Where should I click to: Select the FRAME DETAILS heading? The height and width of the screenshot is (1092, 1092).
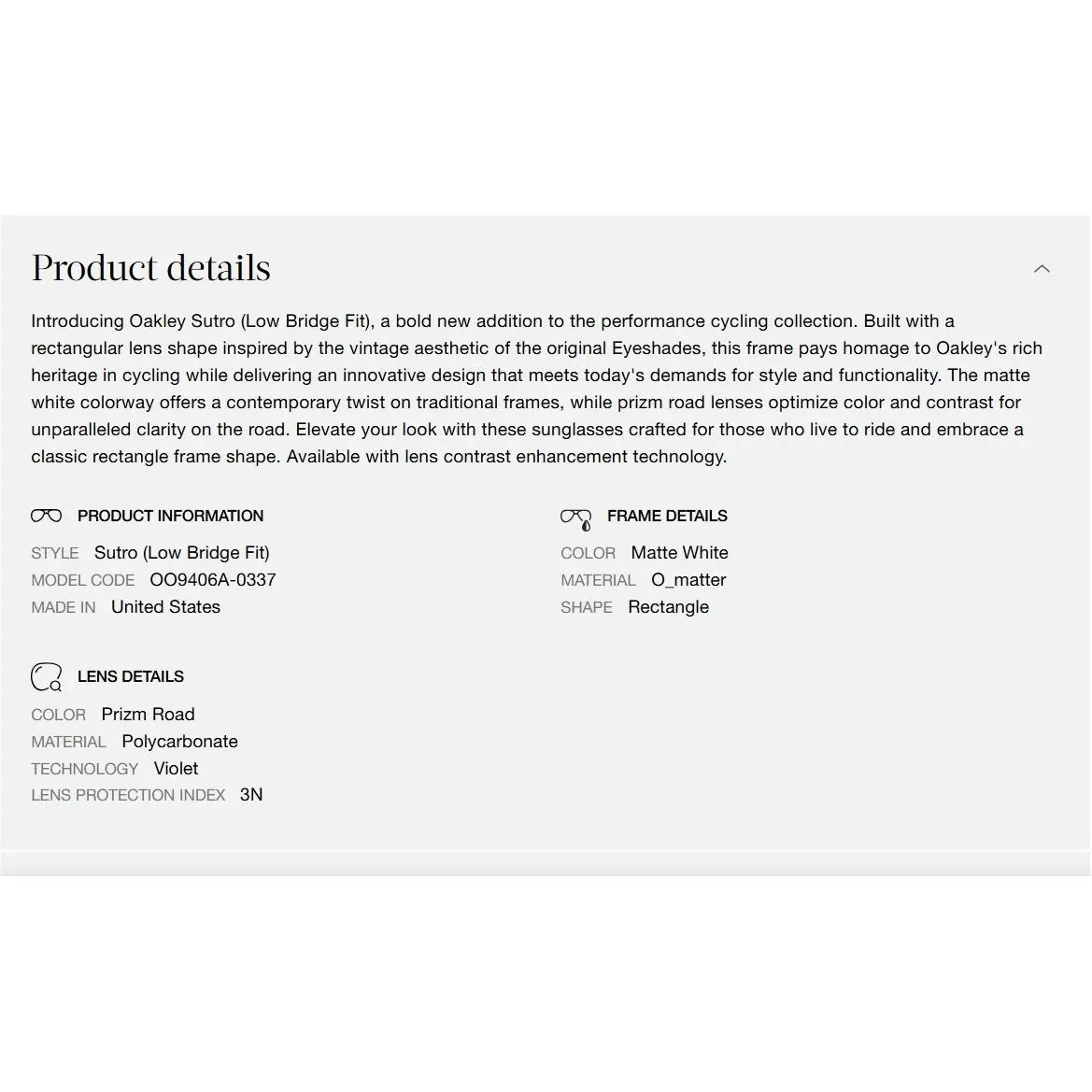[x=667, y=516]
